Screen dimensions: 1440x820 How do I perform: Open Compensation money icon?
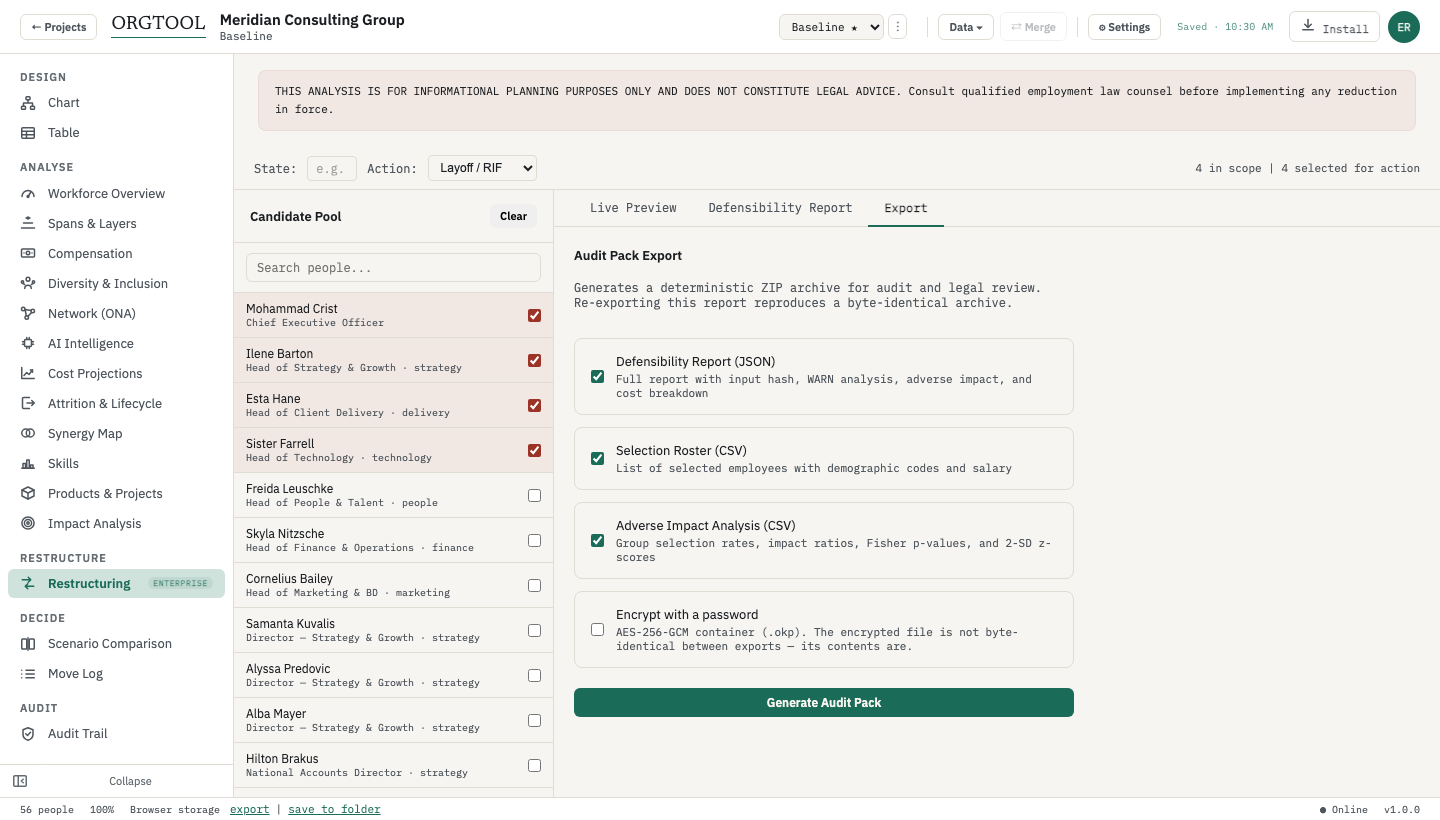pos(28,254)
